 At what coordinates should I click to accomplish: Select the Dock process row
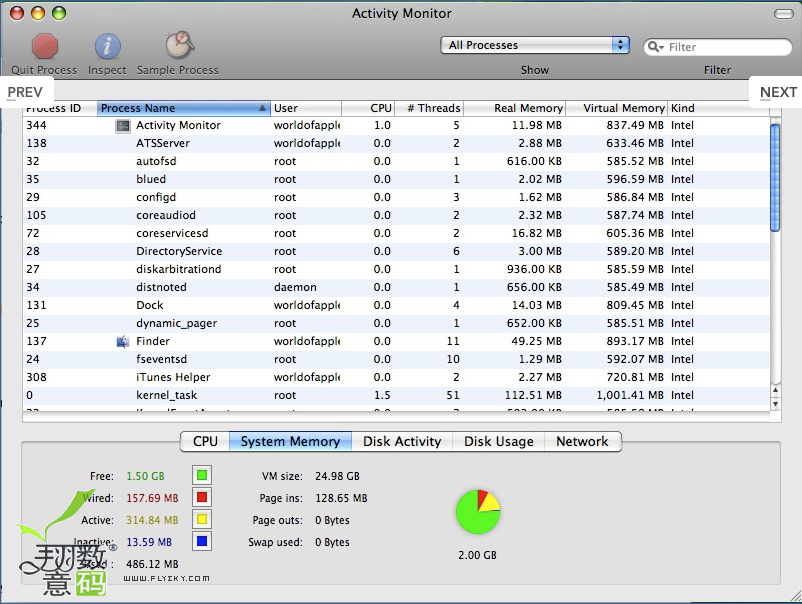click(396, 305)
